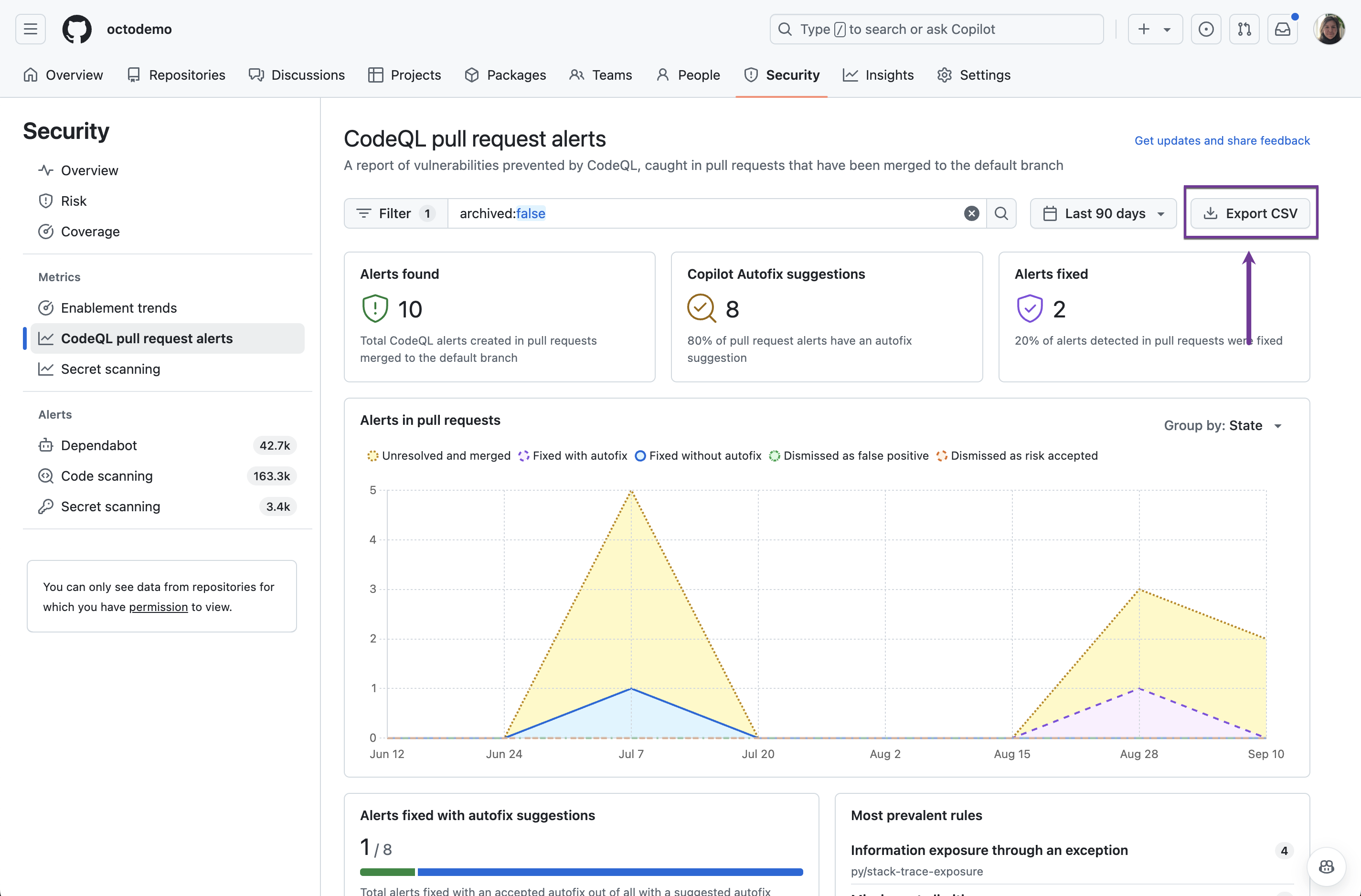Select the Security tab
This screenshot has height=896, width=1361.
pyautogui.click(x=781, y=75)
